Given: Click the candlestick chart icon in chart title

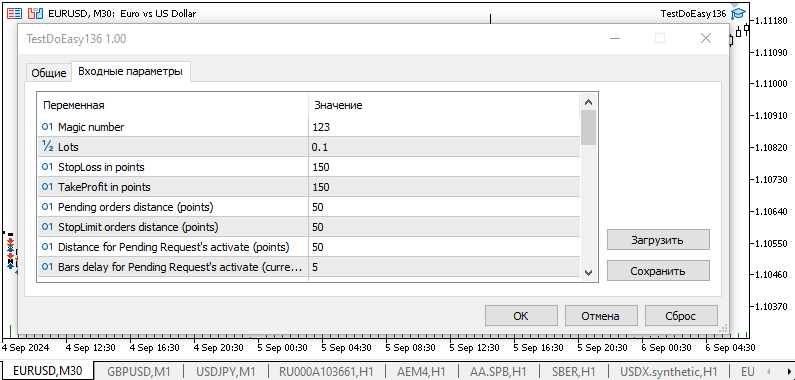Looking at the screenshot, I should tap(35, 14).
